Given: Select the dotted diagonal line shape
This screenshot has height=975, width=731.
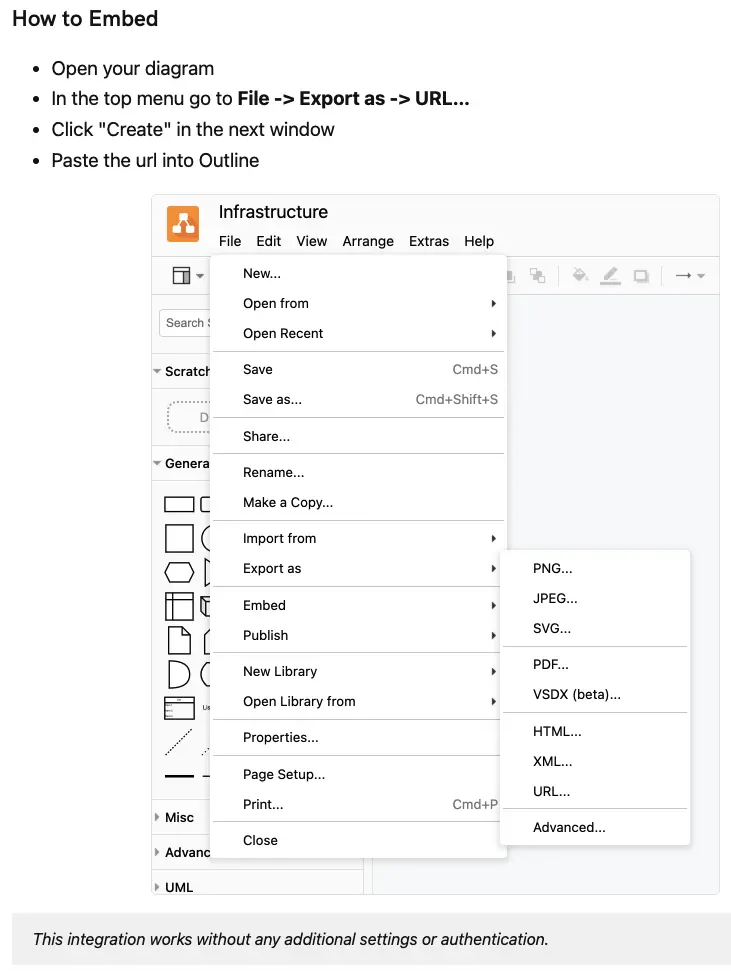Looking at the screenshot, I should 179,741.
